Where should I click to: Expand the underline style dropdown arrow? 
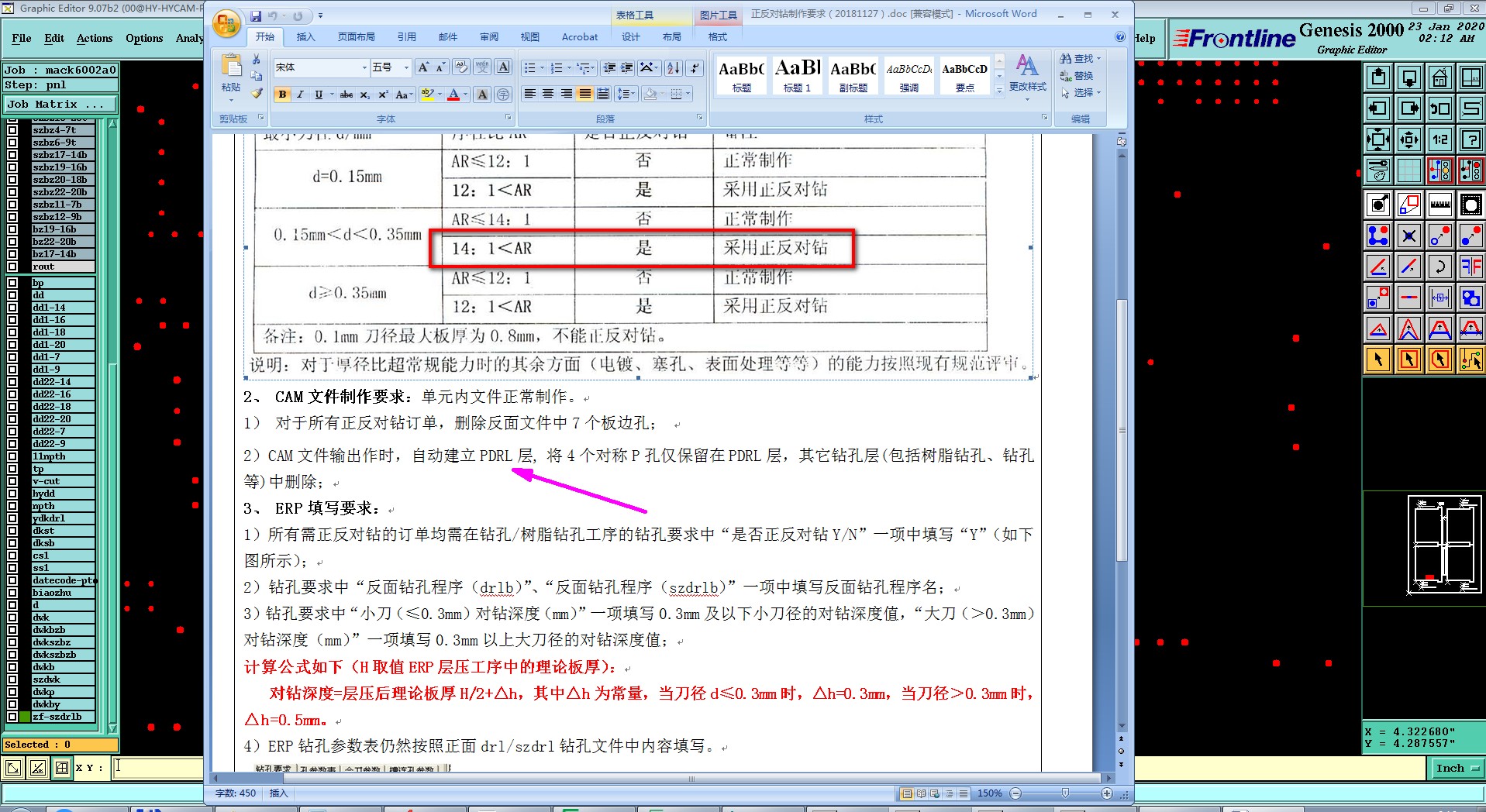tap(331, 95)
